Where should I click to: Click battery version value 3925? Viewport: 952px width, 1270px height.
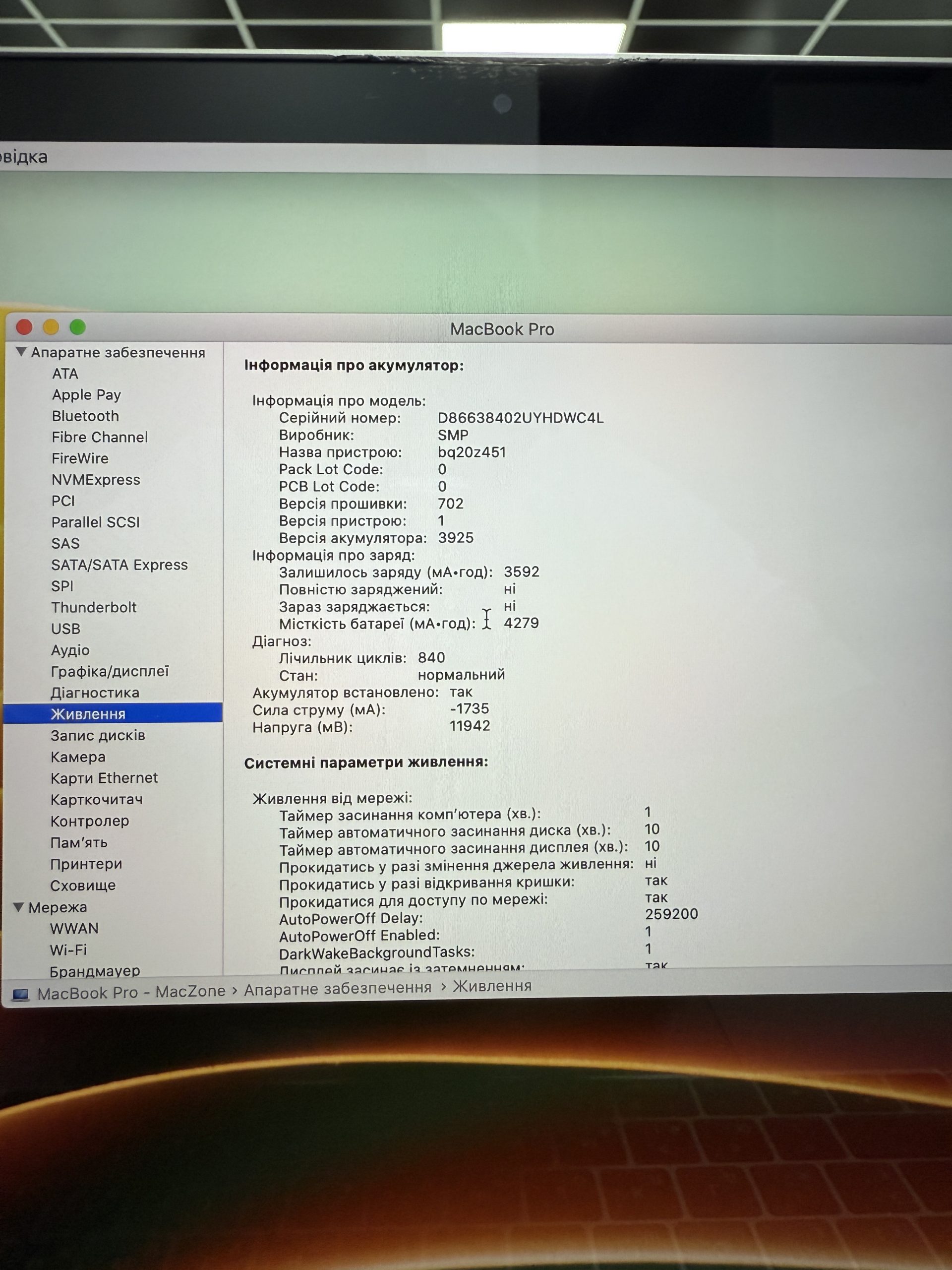click(x=456, y=538)
